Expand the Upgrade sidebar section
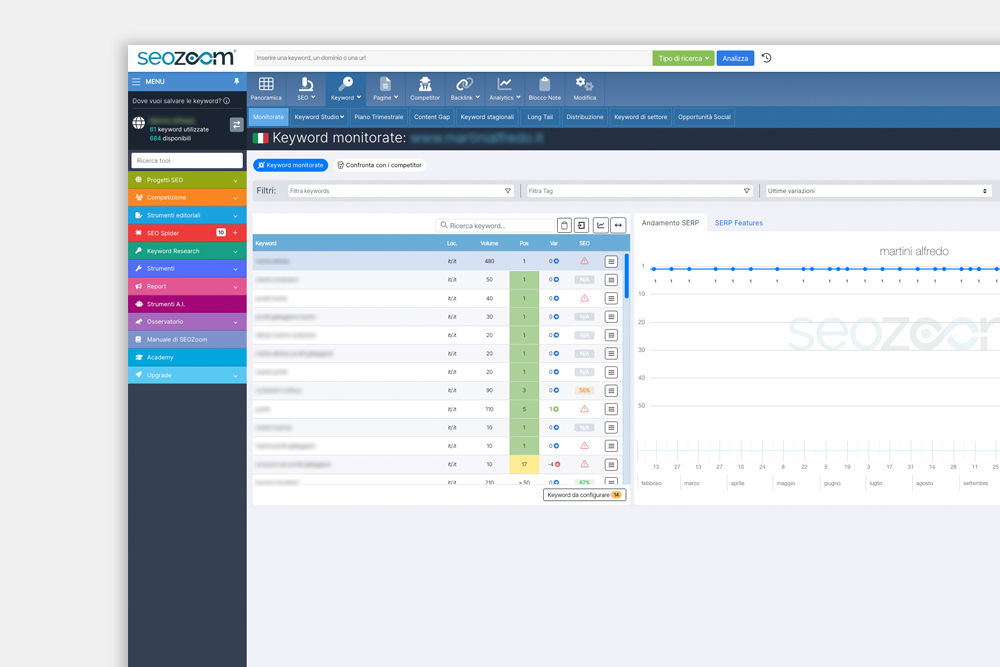Image resolution: width=1000 pixels, height=667 pixels. pyautogui.click(x=187, y=375)
